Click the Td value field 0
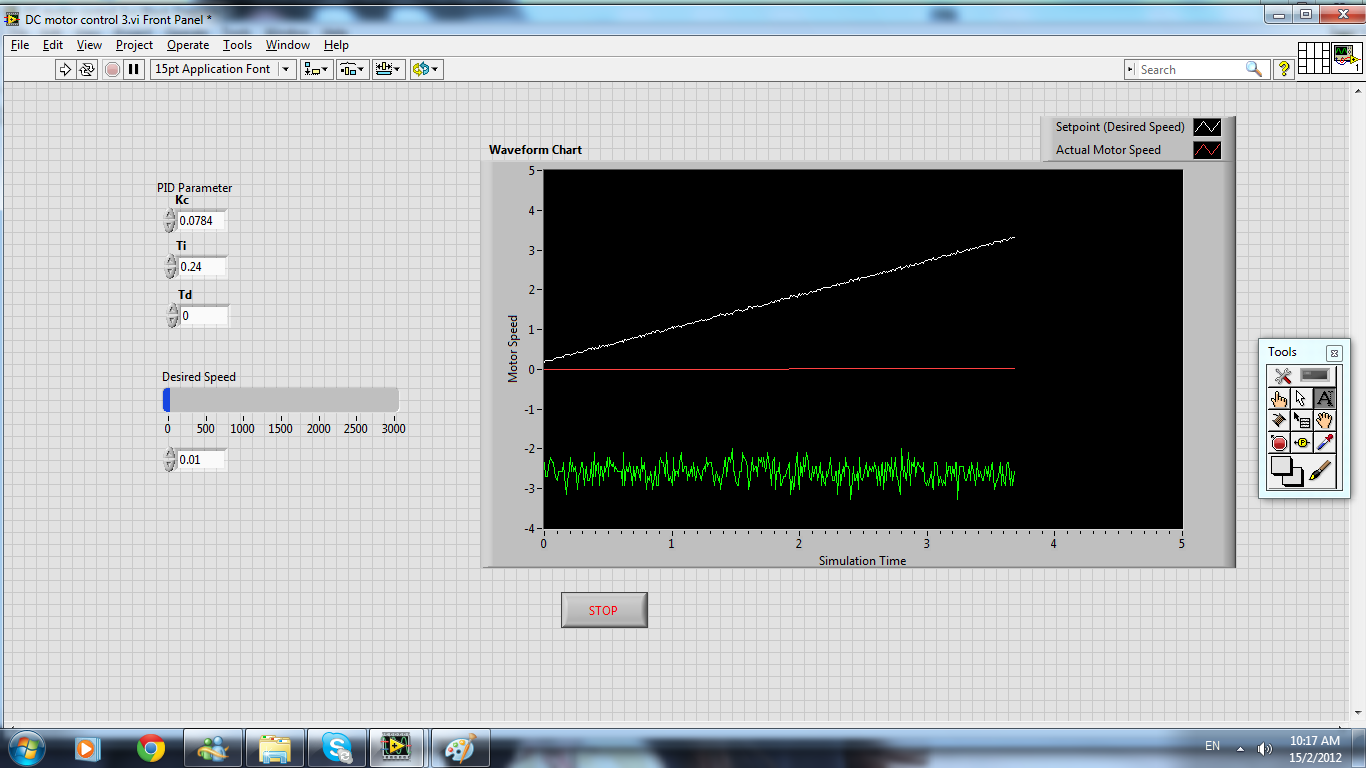The height and width of the screenshot is (768, 1366). click(204, 315)
